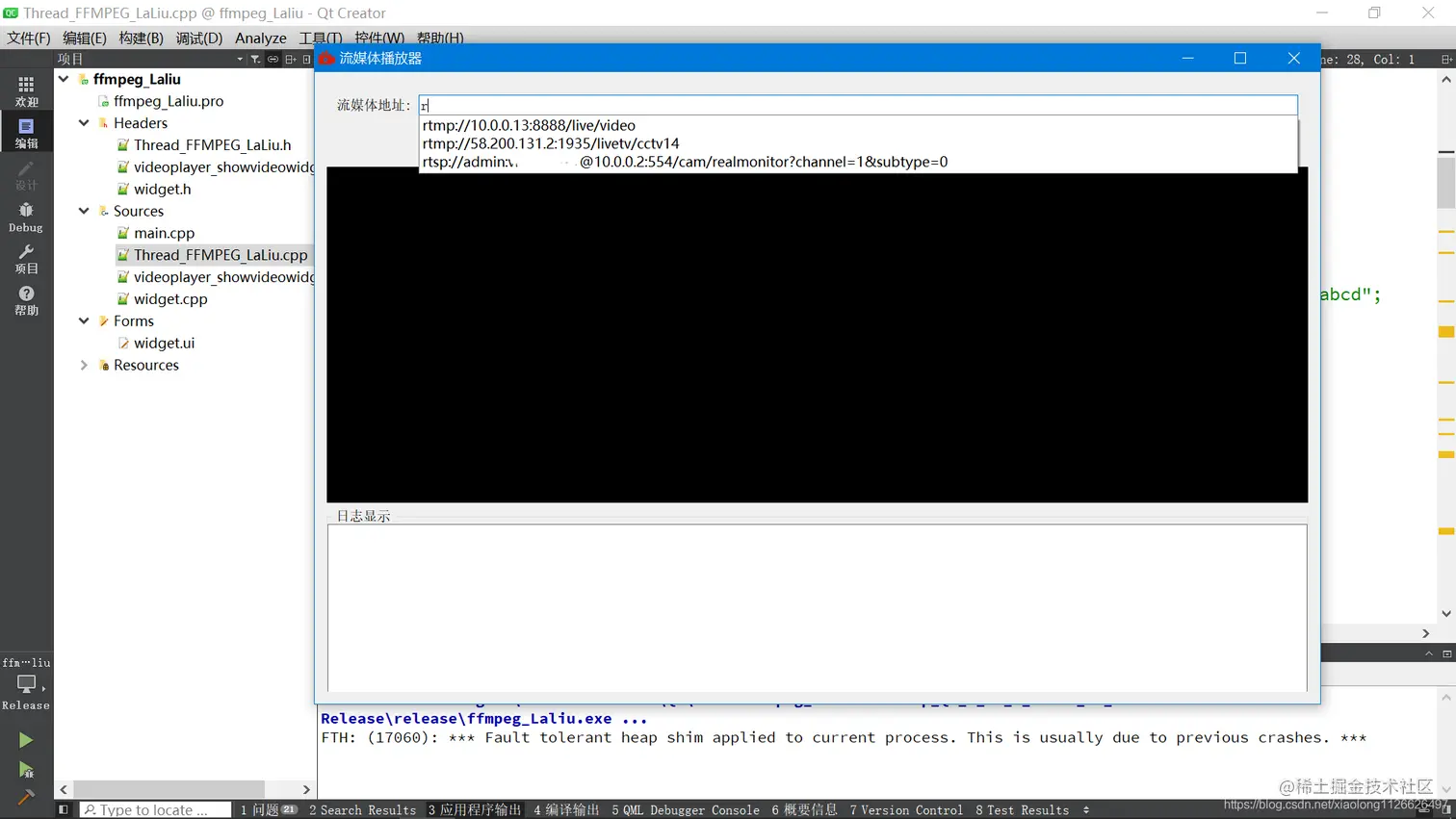The image size is (1456, 819).
Task: Maximize the 流媒体播放器 player window
Action: coord(1240,58)
